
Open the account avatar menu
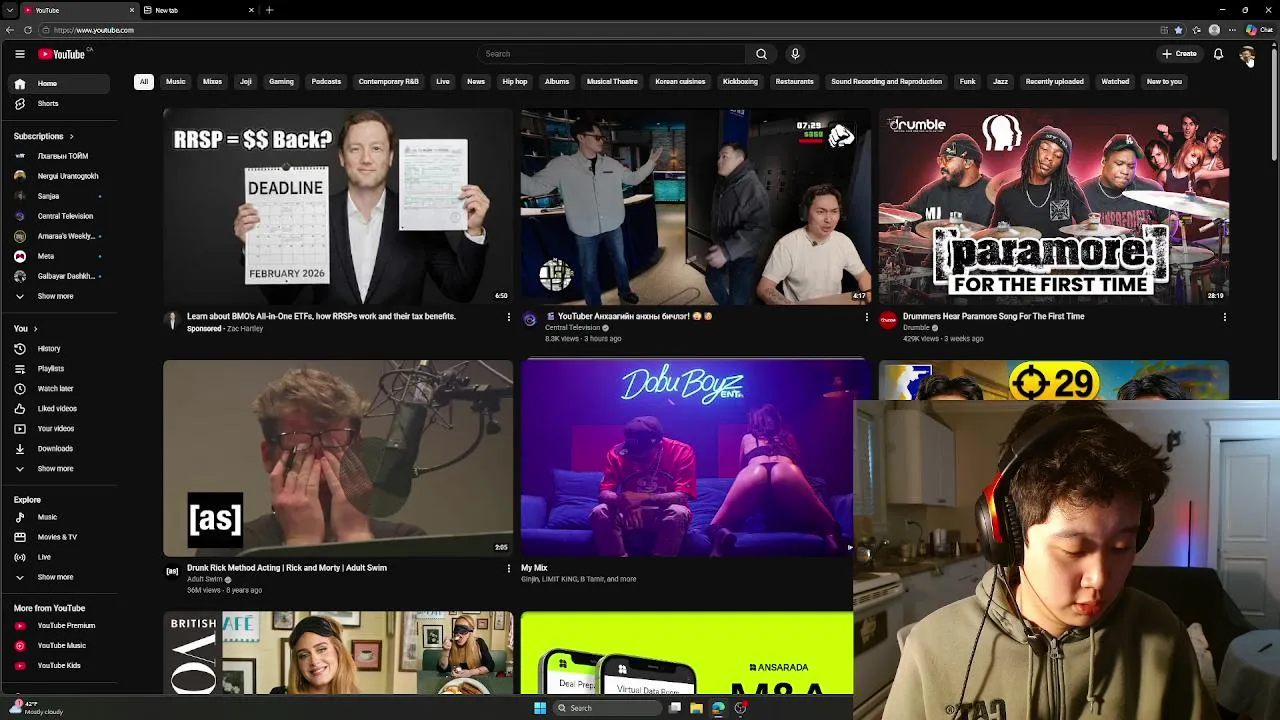coord(1247,54)
